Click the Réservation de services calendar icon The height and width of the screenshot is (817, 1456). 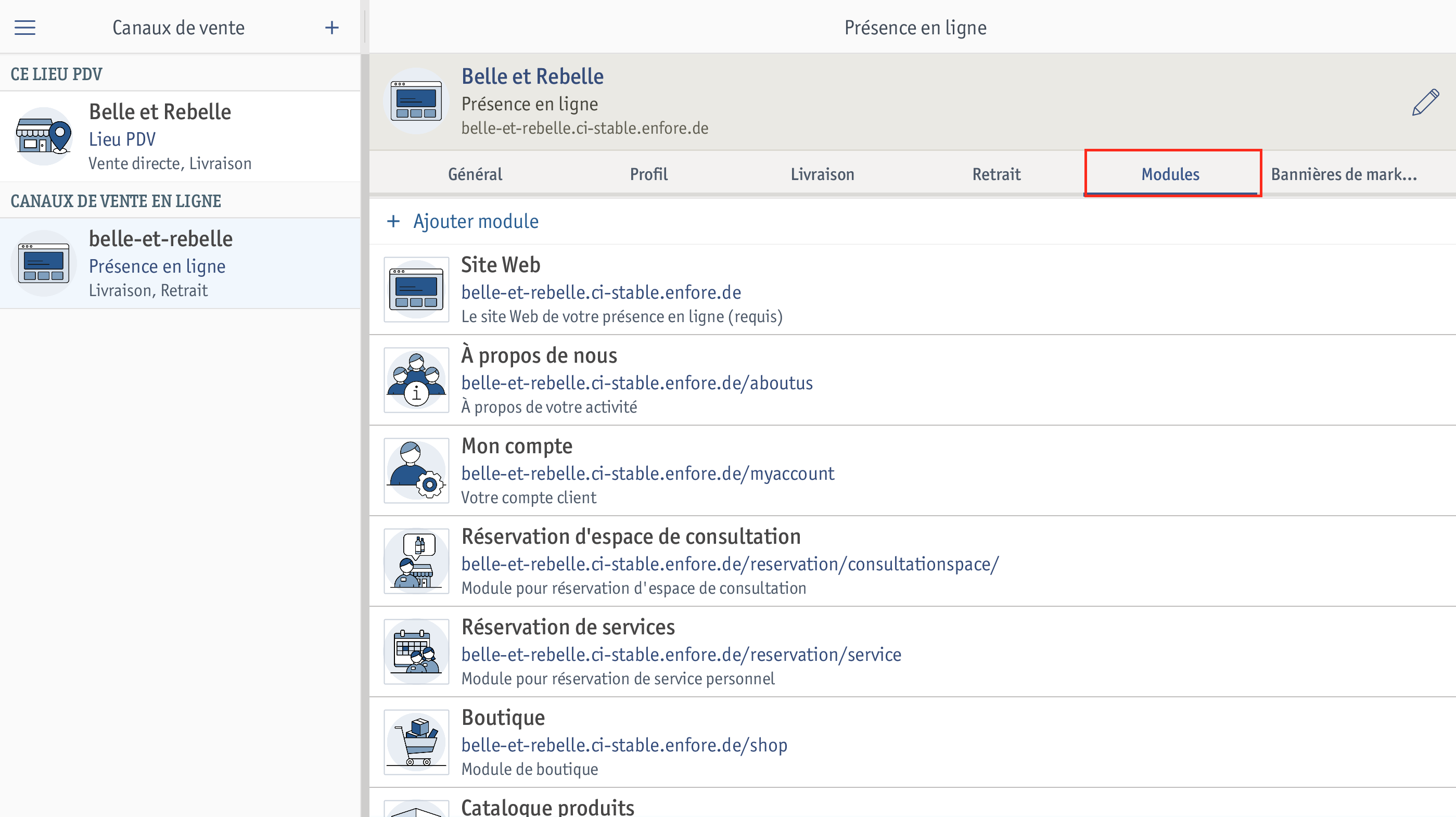417,652
